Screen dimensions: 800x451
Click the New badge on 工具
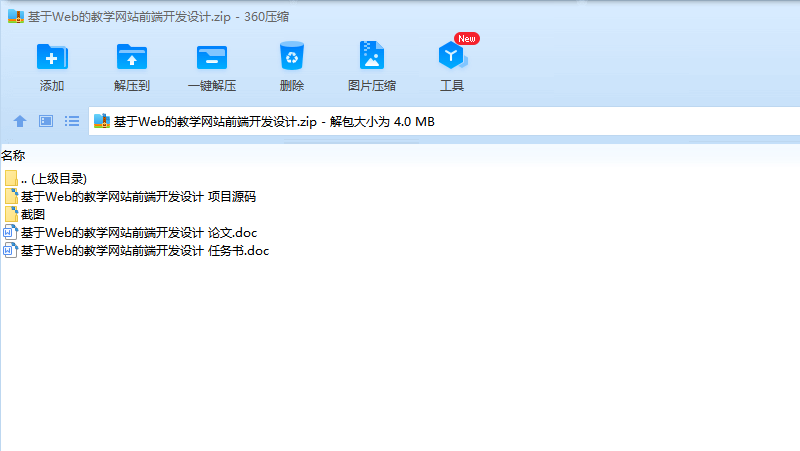point(467,39)
